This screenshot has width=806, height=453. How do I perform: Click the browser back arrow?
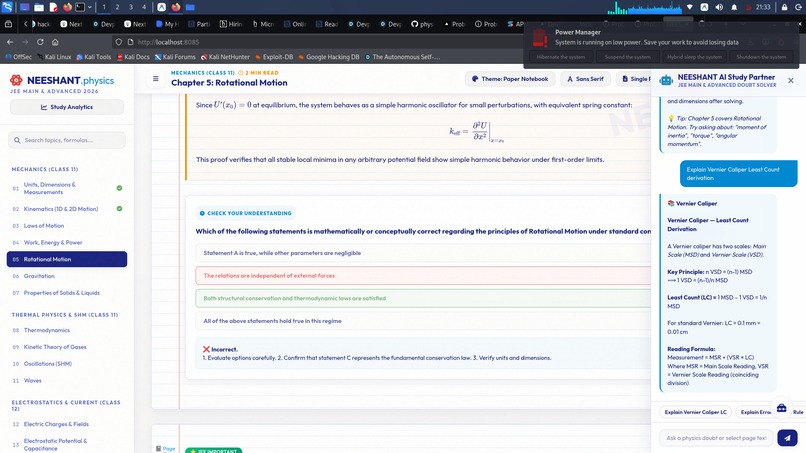(10, 42)
